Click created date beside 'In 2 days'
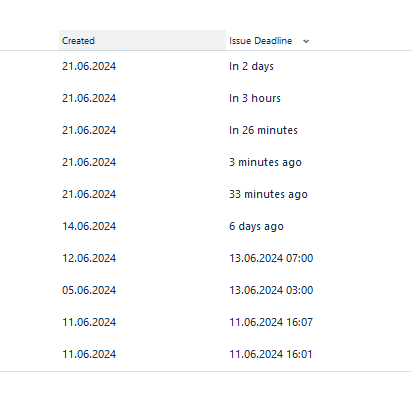This screenshot has width=412, height=409. pyautogui.click(x=89, y=66)
